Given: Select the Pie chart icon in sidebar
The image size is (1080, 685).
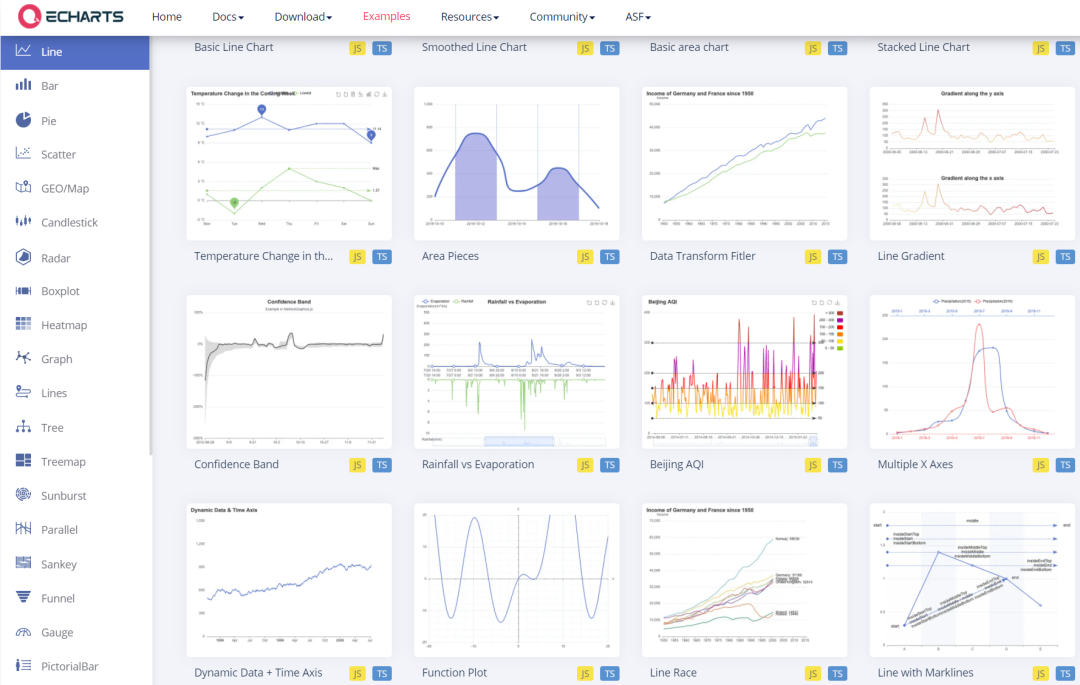Looking at the screenshot, I should (x=23, y=120).
